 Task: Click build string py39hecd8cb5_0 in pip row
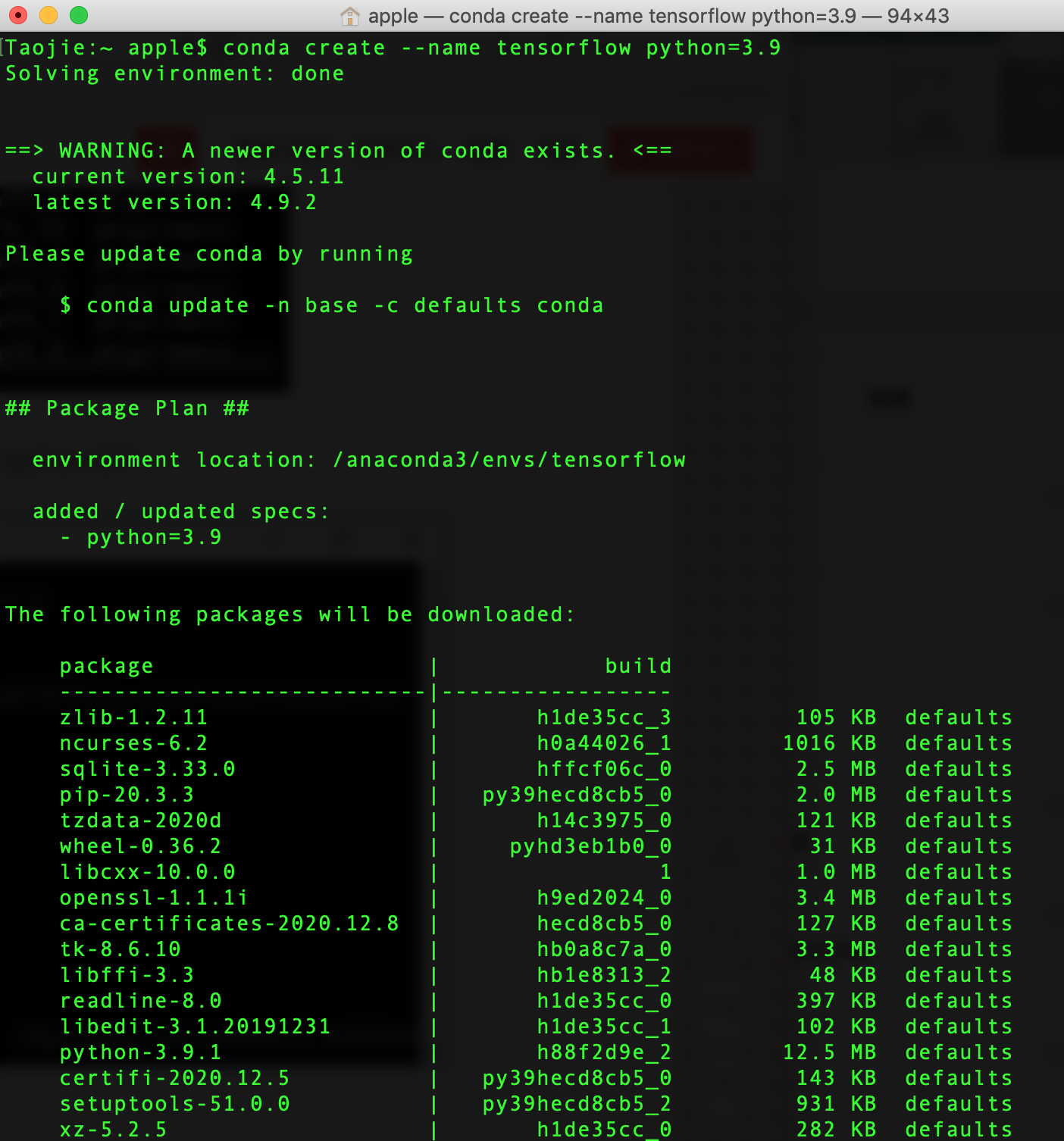point(577,795)
